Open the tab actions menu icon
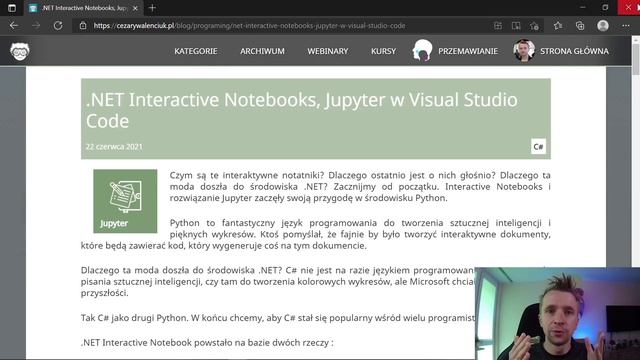The height and width of the screenshot is (360, 640). click(x=12, y=8)
